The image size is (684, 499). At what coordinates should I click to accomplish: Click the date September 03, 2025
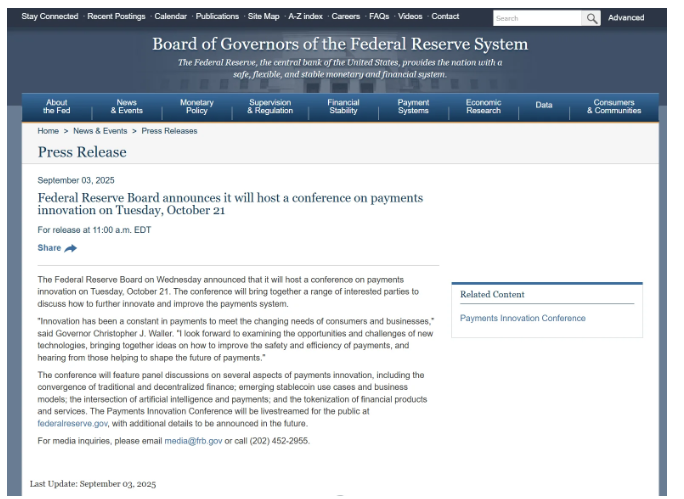pyautogui.click(x=76, y=181)
